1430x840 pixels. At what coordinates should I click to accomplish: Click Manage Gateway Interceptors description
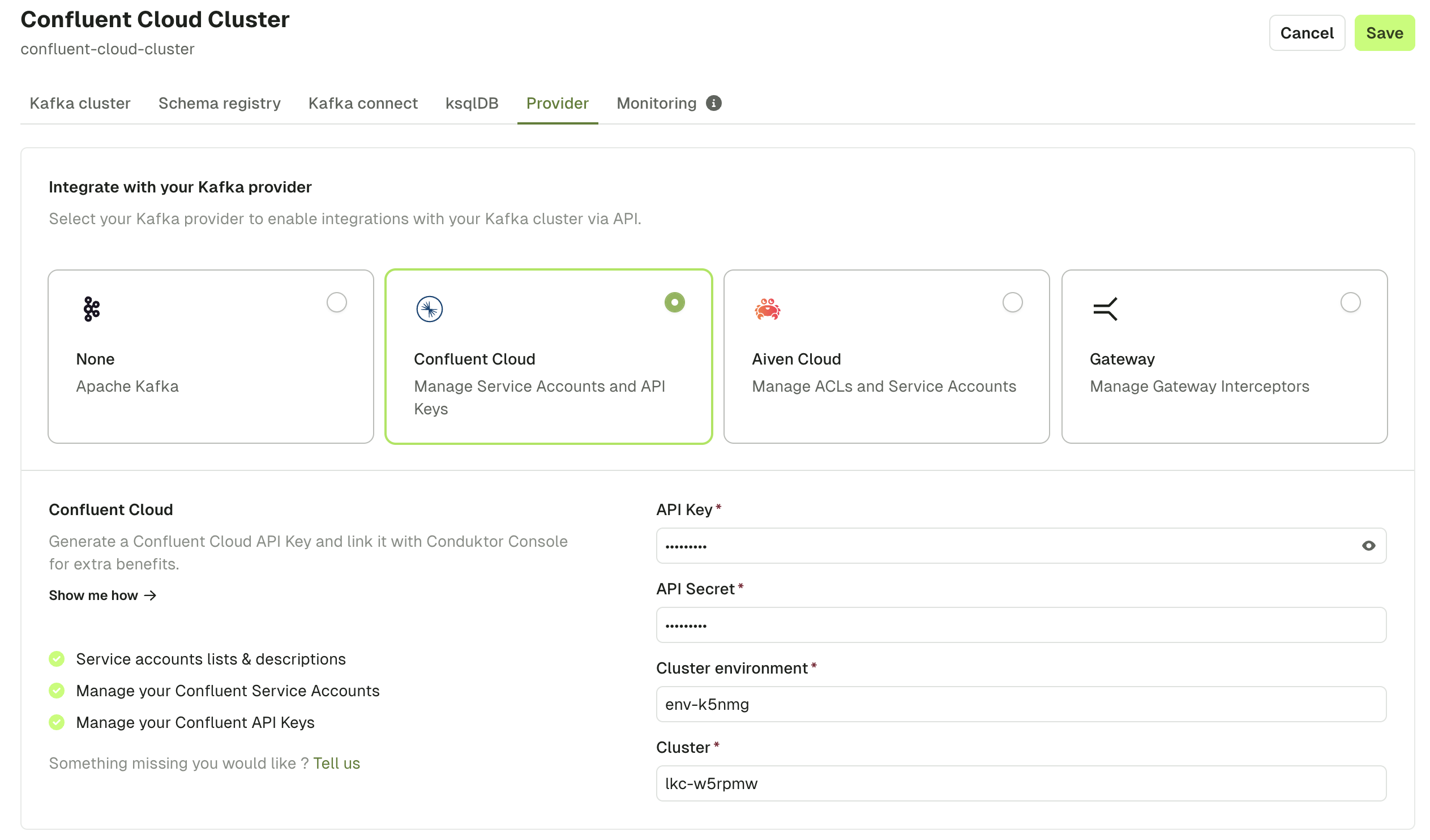[1199, 387]
